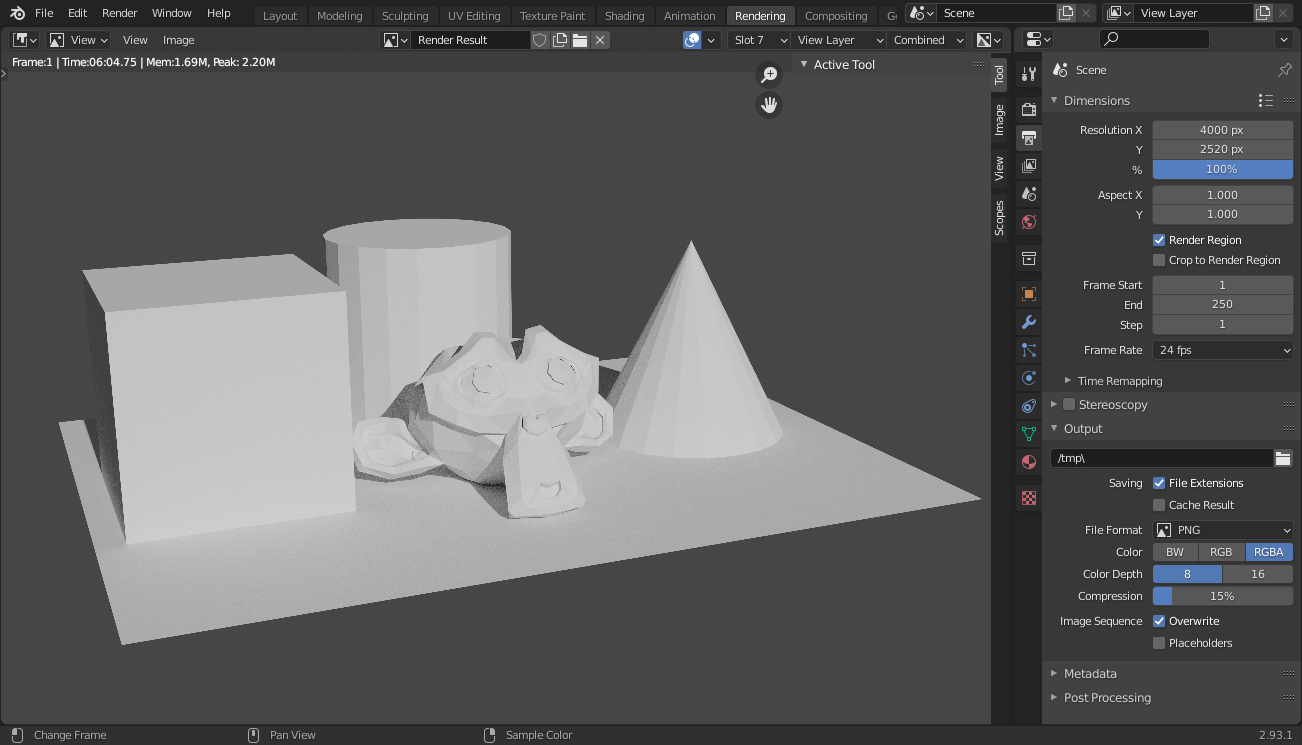Switch to the Compositing workspace tab

[x=835, y=16]
